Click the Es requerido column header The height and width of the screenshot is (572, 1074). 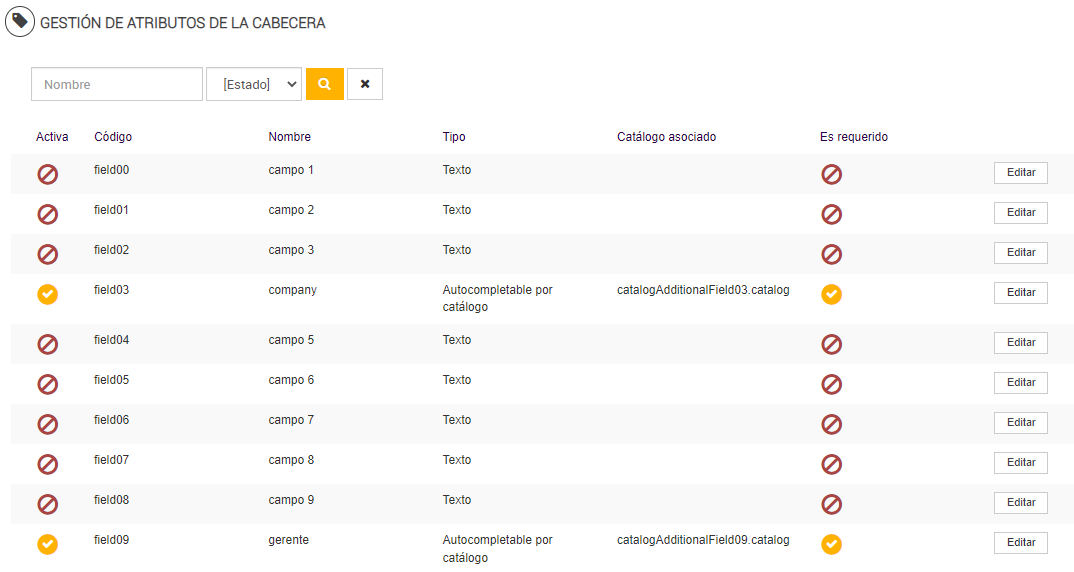point(854,137)
